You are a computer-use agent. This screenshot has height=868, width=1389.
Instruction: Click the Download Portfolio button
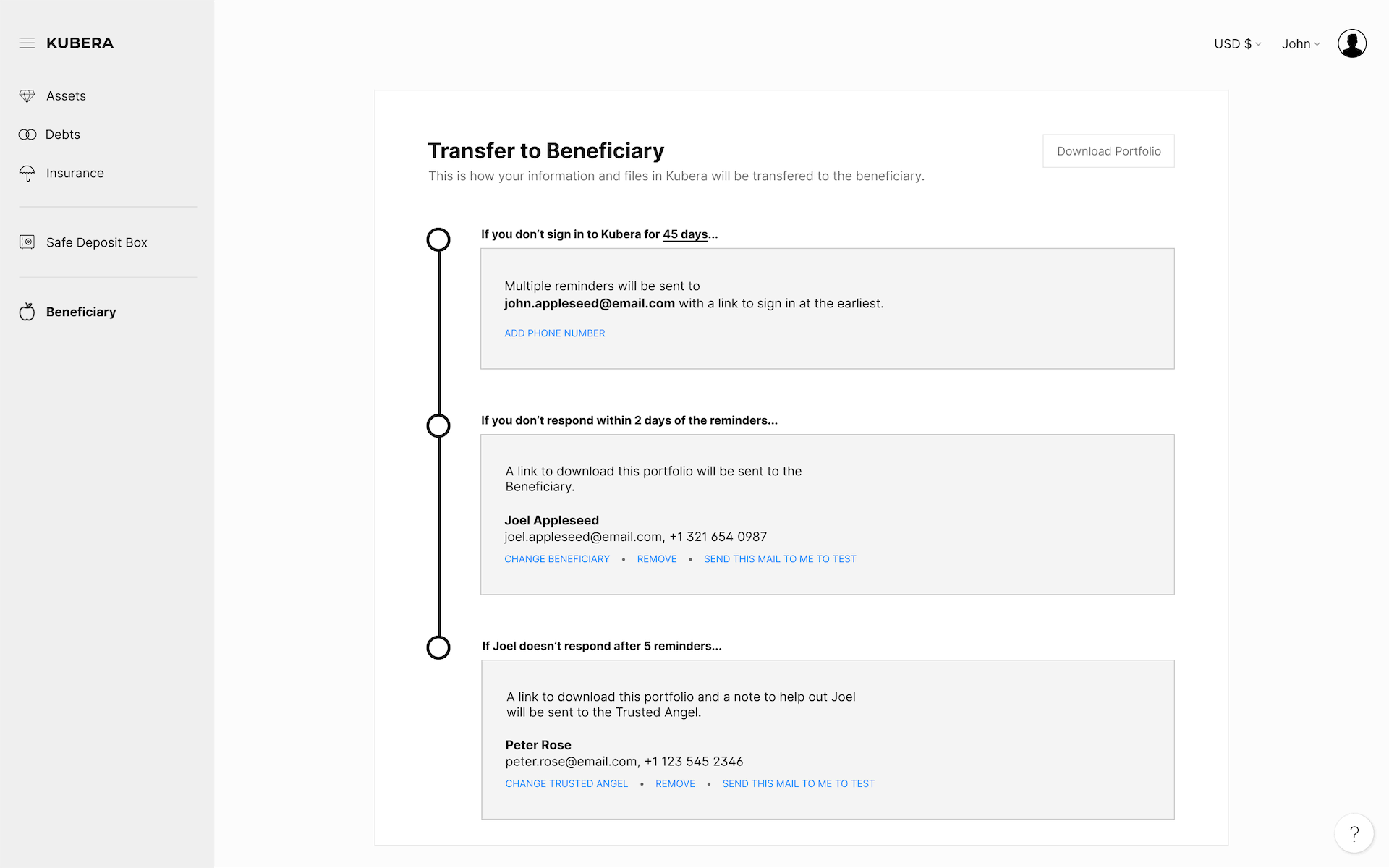pyautogui.click(x=1108, y=151)
